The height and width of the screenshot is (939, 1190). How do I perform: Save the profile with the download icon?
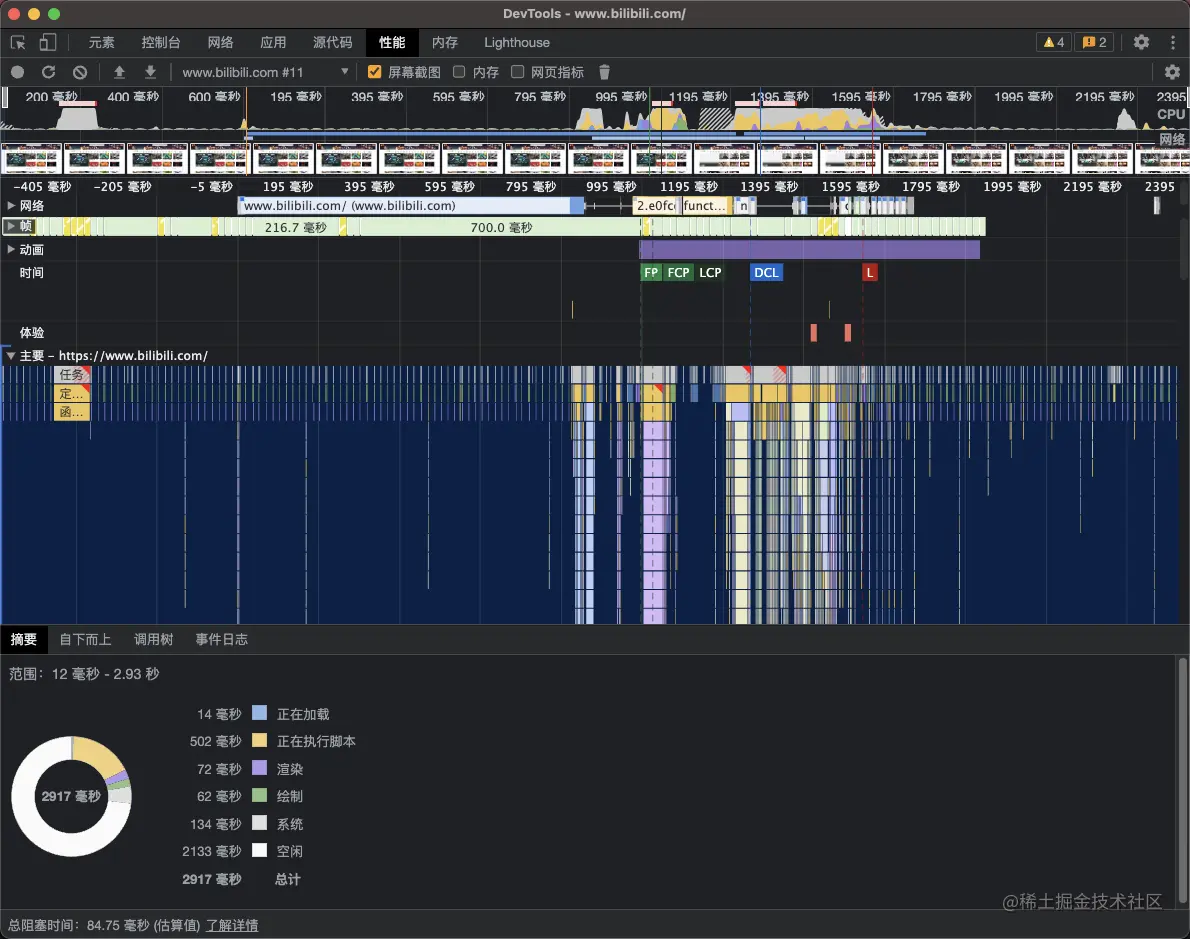(x=150, y=72)
